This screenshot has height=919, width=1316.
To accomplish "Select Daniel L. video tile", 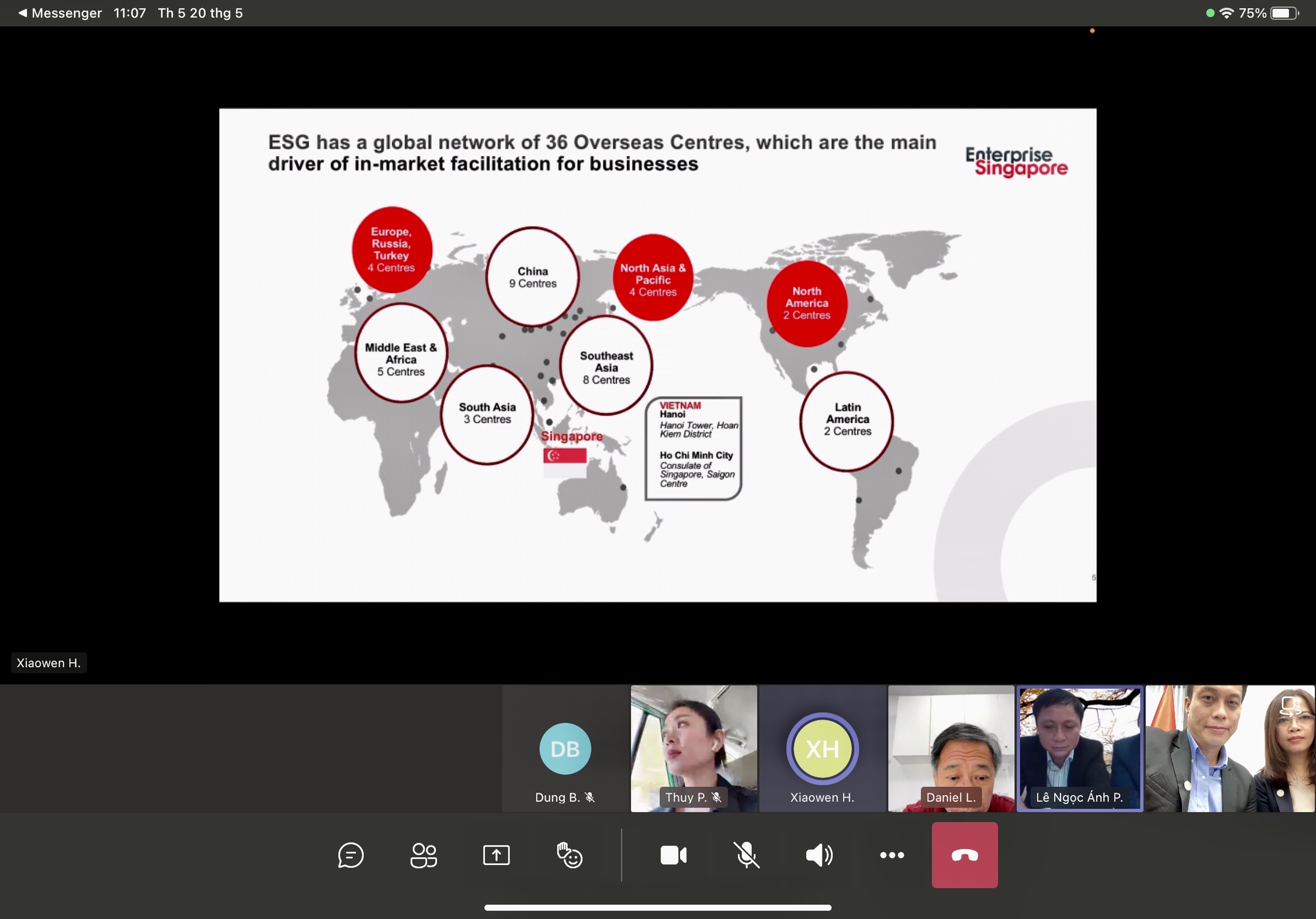I will (x=951, y=748).
